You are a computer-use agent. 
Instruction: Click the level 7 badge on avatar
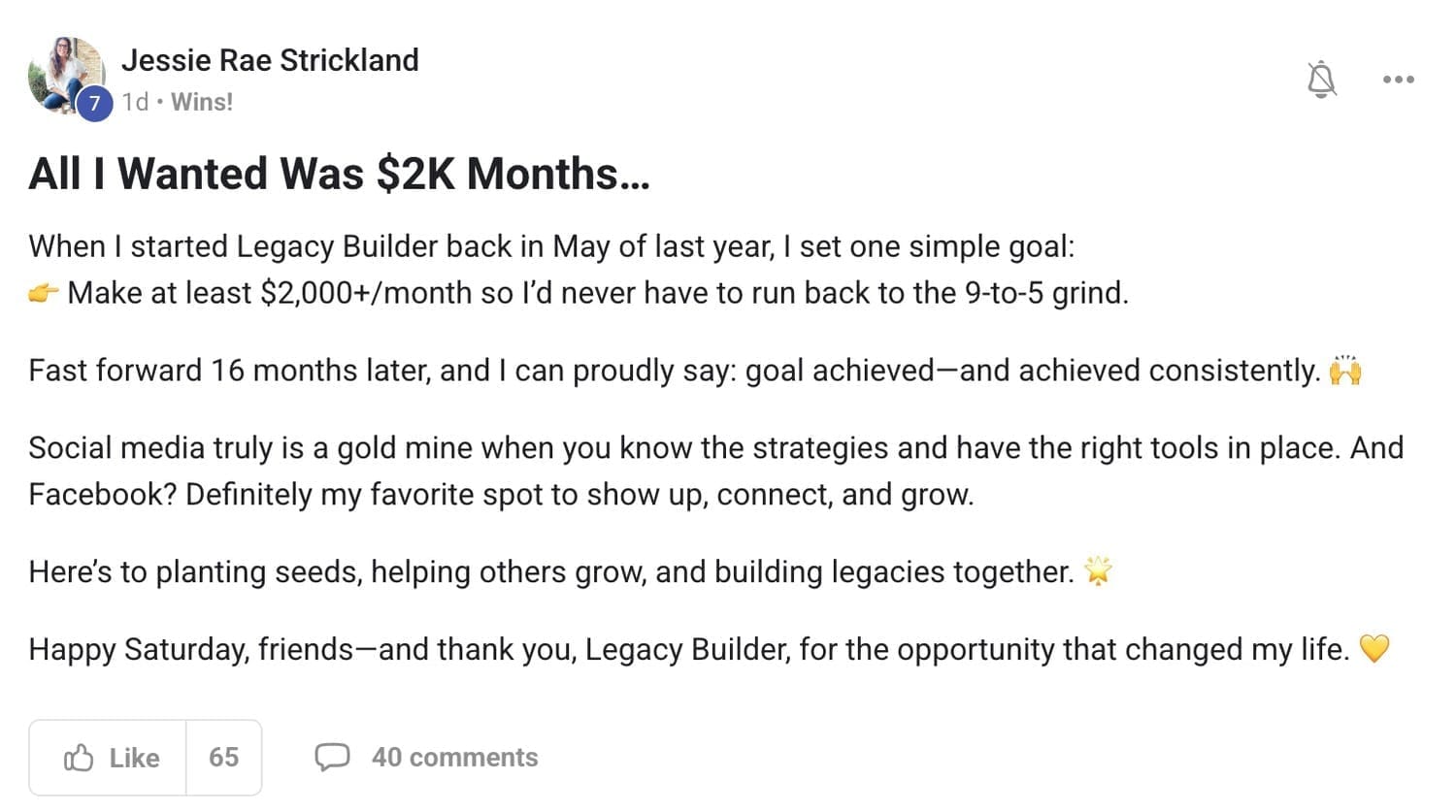click(x=94, y=103)
